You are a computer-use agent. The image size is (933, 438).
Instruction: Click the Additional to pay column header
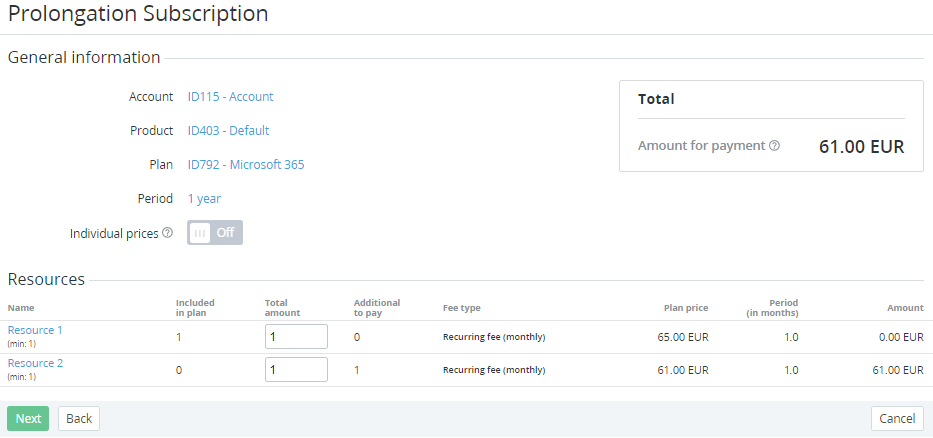pyautogui.click(x=376, y=308)
